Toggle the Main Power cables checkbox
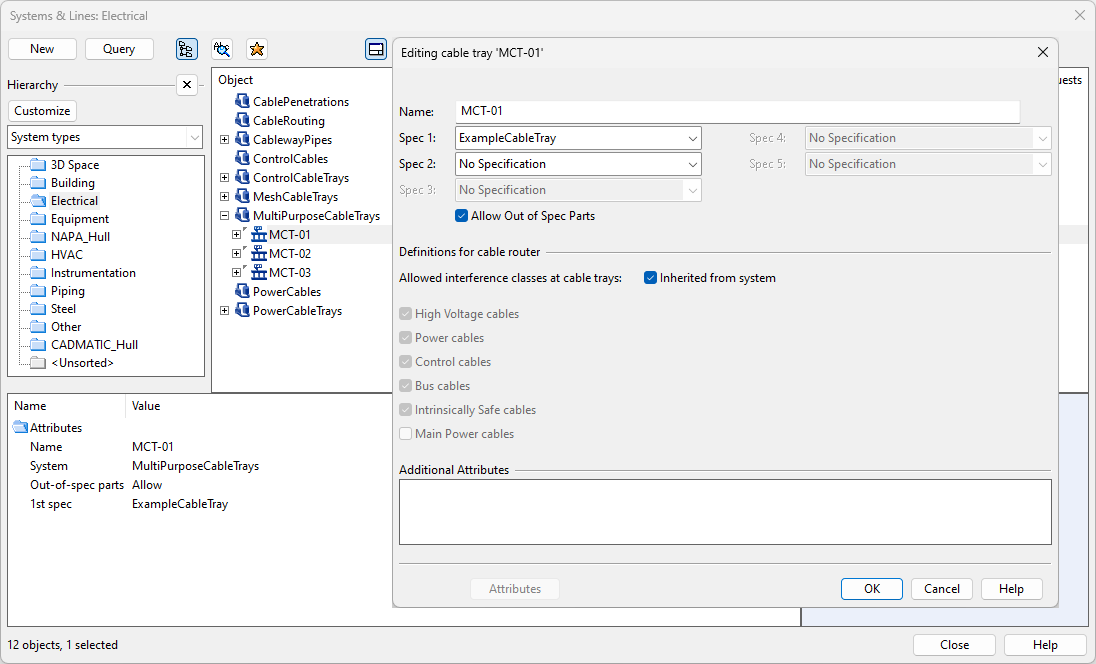Image resolution: width=1096 pixels, height=664 pixels. (406, 434)
